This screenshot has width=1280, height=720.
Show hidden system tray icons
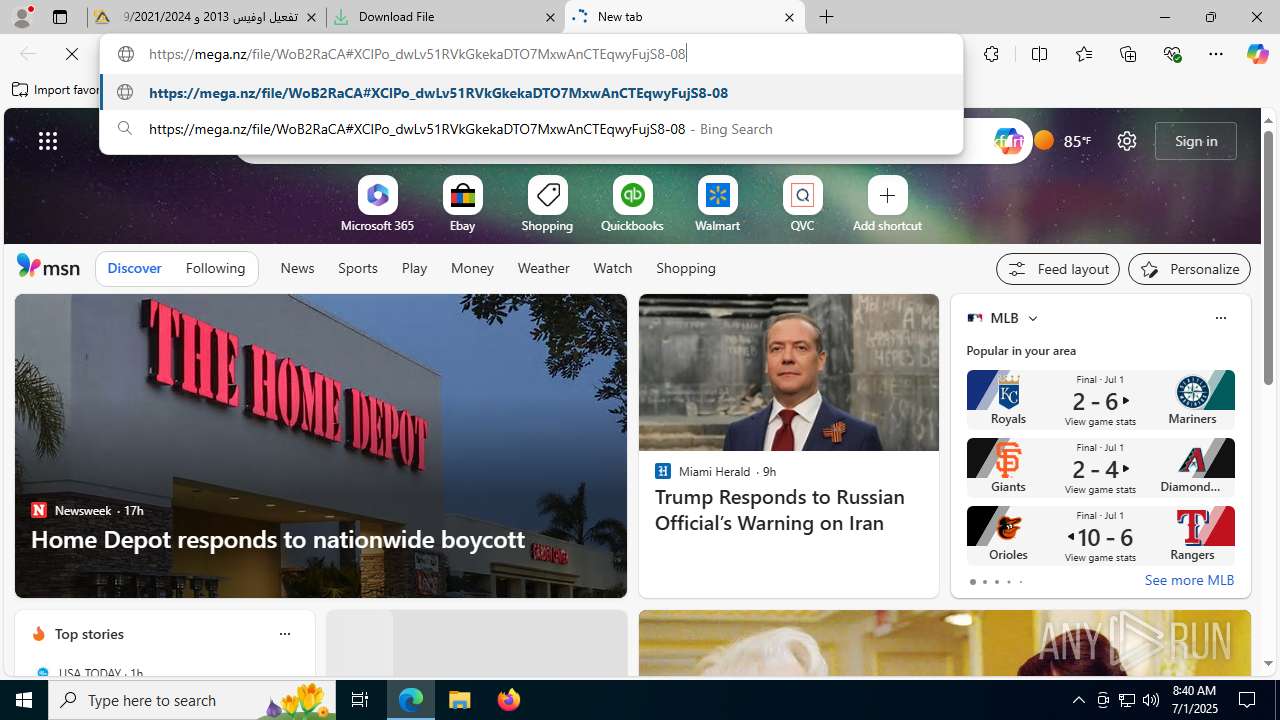click(x=1078, y=700)
